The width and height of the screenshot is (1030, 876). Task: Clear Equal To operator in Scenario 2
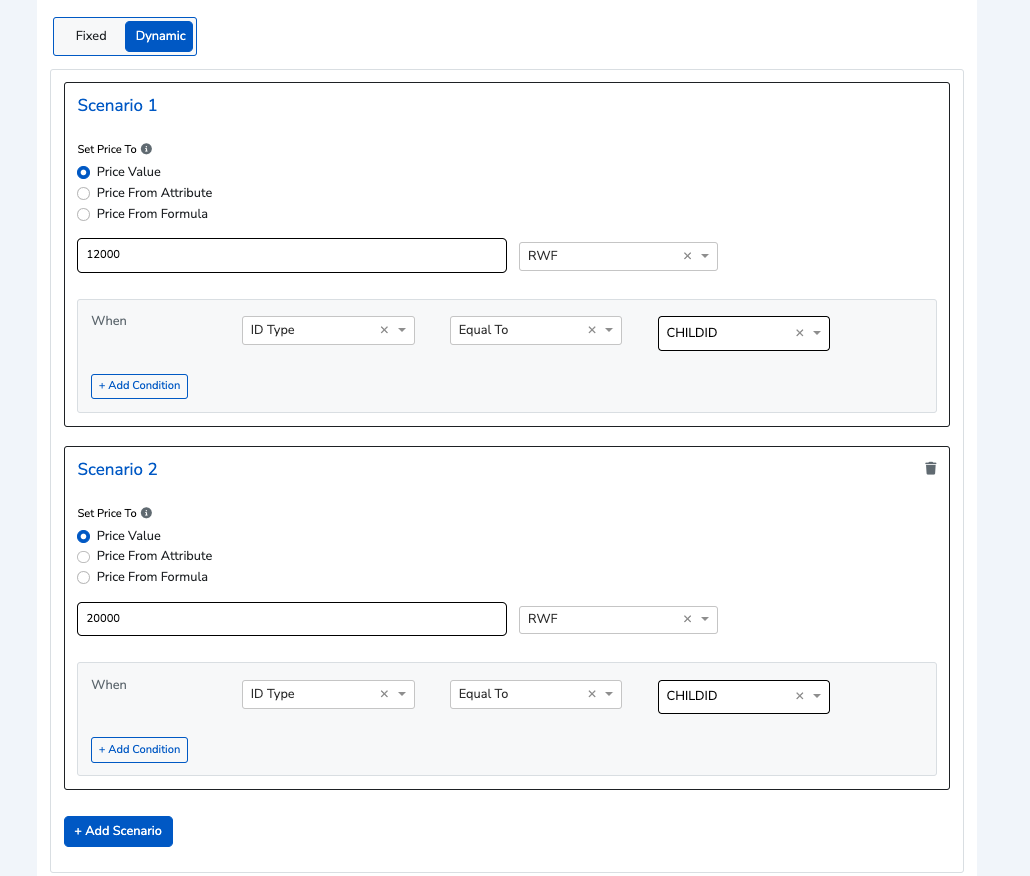pos(591,694)
